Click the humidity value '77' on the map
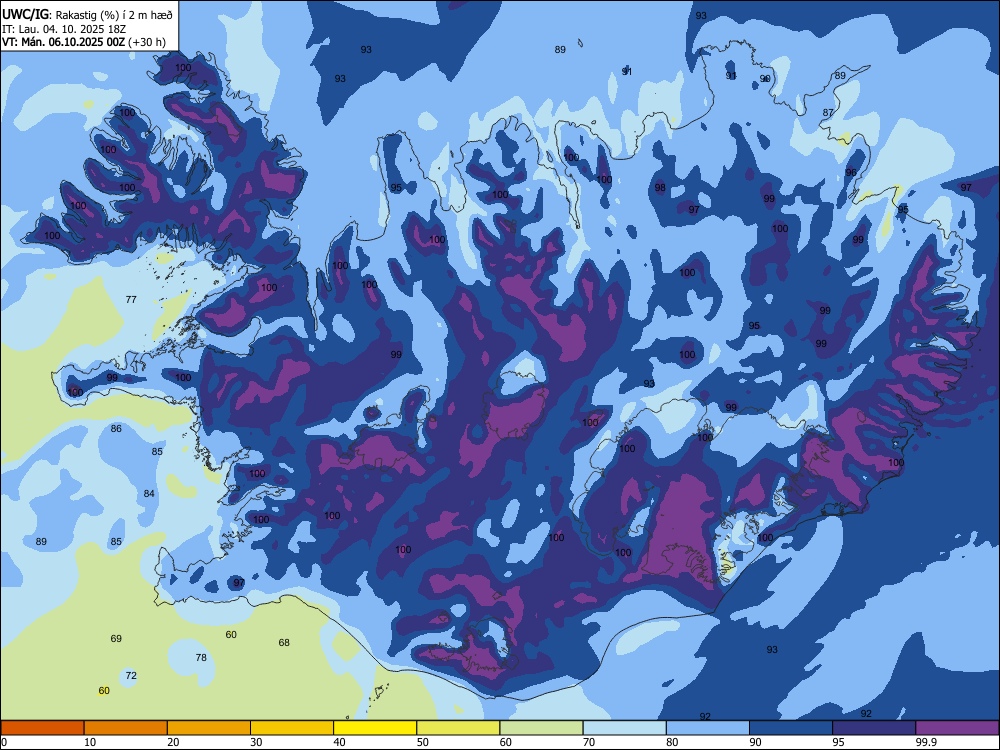Image resolution: width=1000 pixels, height=750 pixels. pos(131,299)
